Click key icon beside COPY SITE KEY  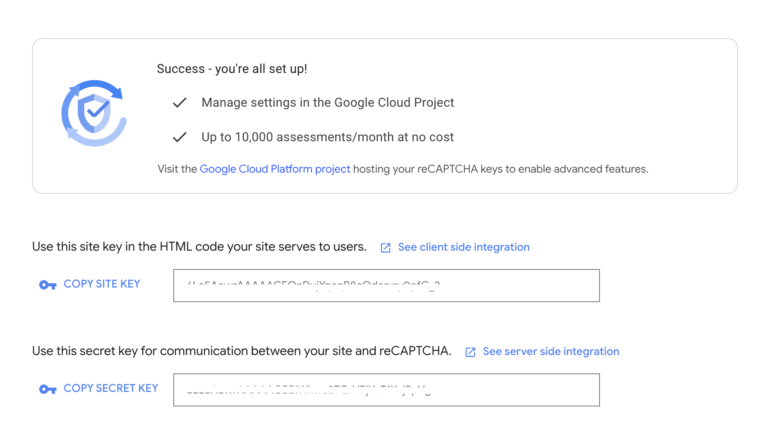(47, 285)
